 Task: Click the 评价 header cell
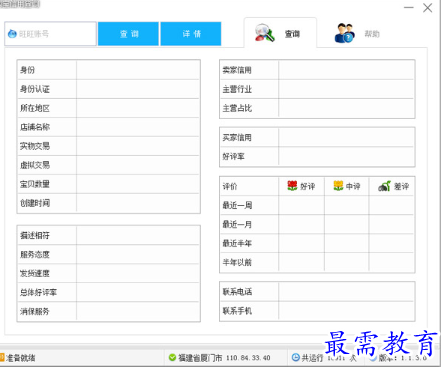[x=230, y=186]
